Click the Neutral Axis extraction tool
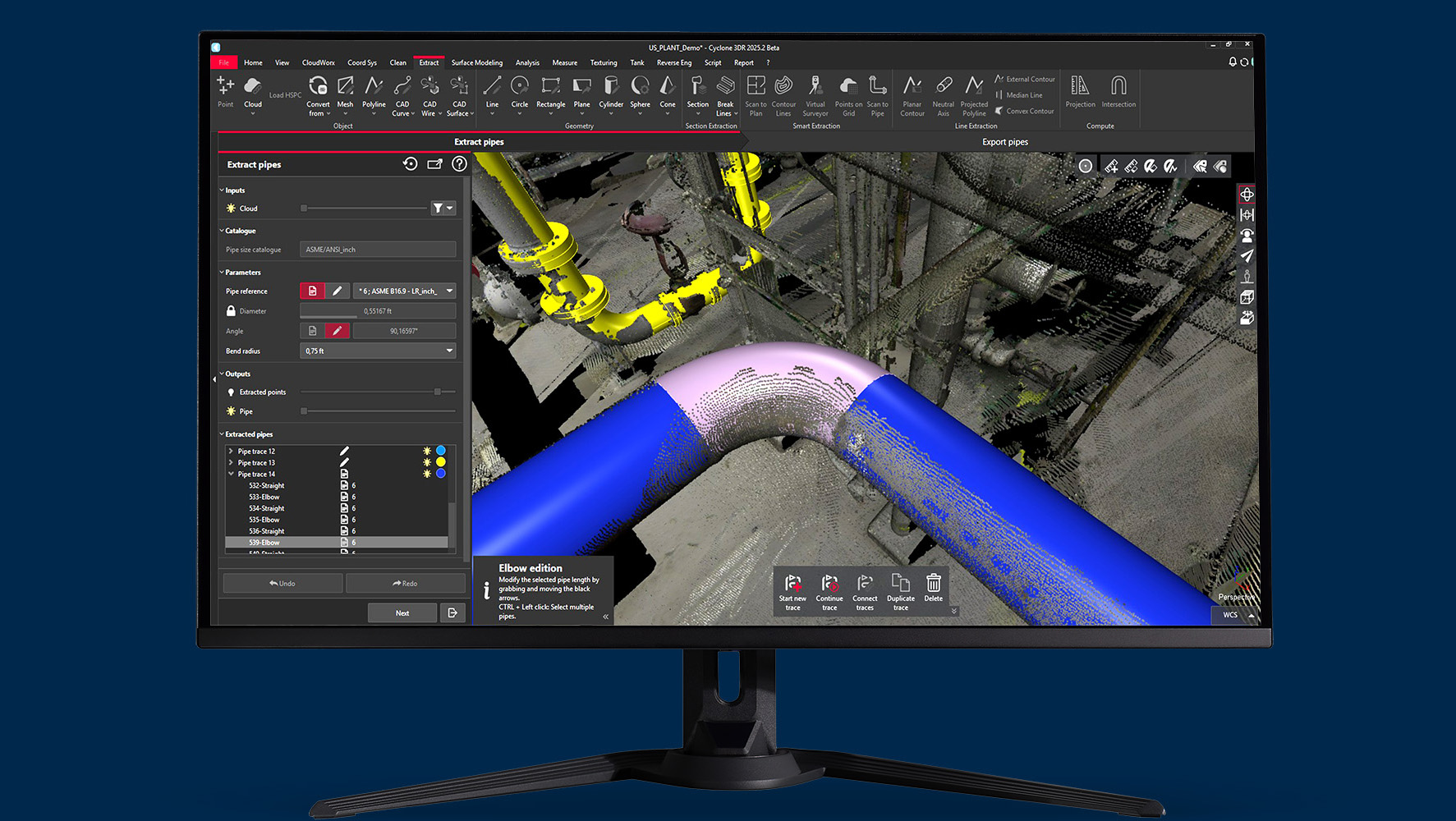 [x=944, y=95]
